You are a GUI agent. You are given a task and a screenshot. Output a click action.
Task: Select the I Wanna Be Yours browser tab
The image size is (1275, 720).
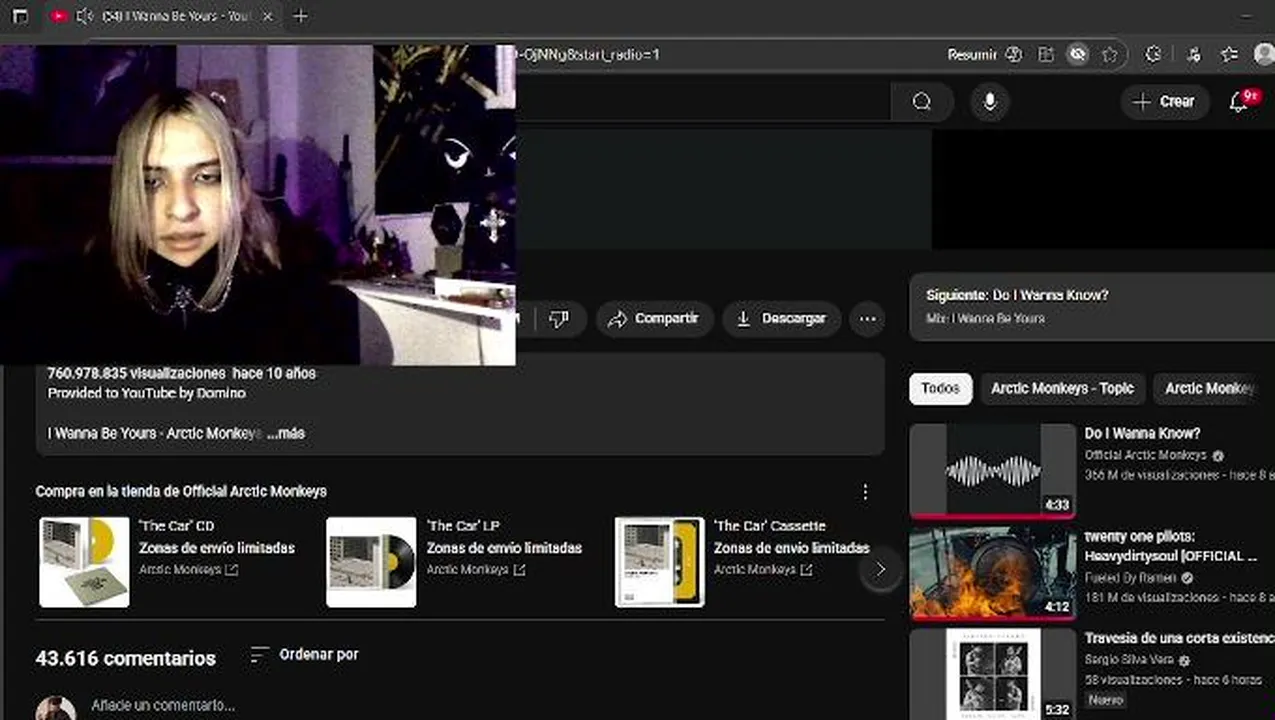point(163,16)
